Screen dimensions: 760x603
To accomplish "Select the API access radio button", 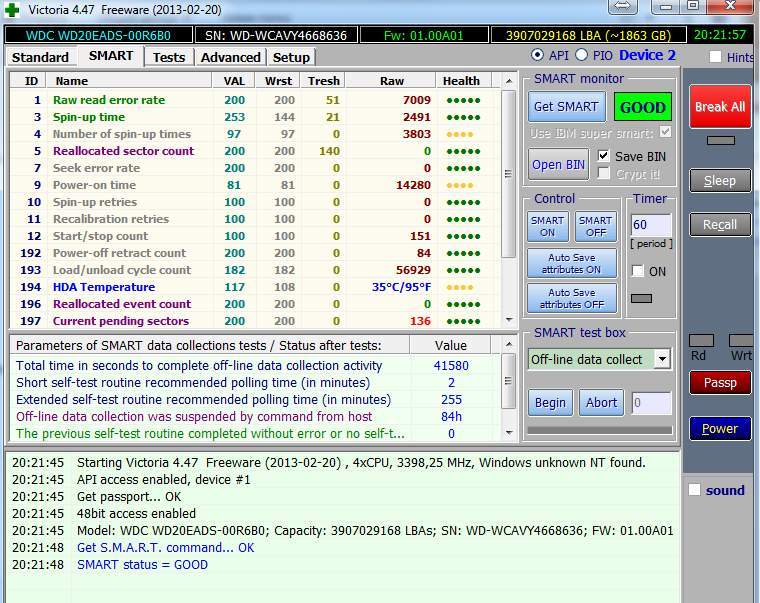I will coord(537,55).
